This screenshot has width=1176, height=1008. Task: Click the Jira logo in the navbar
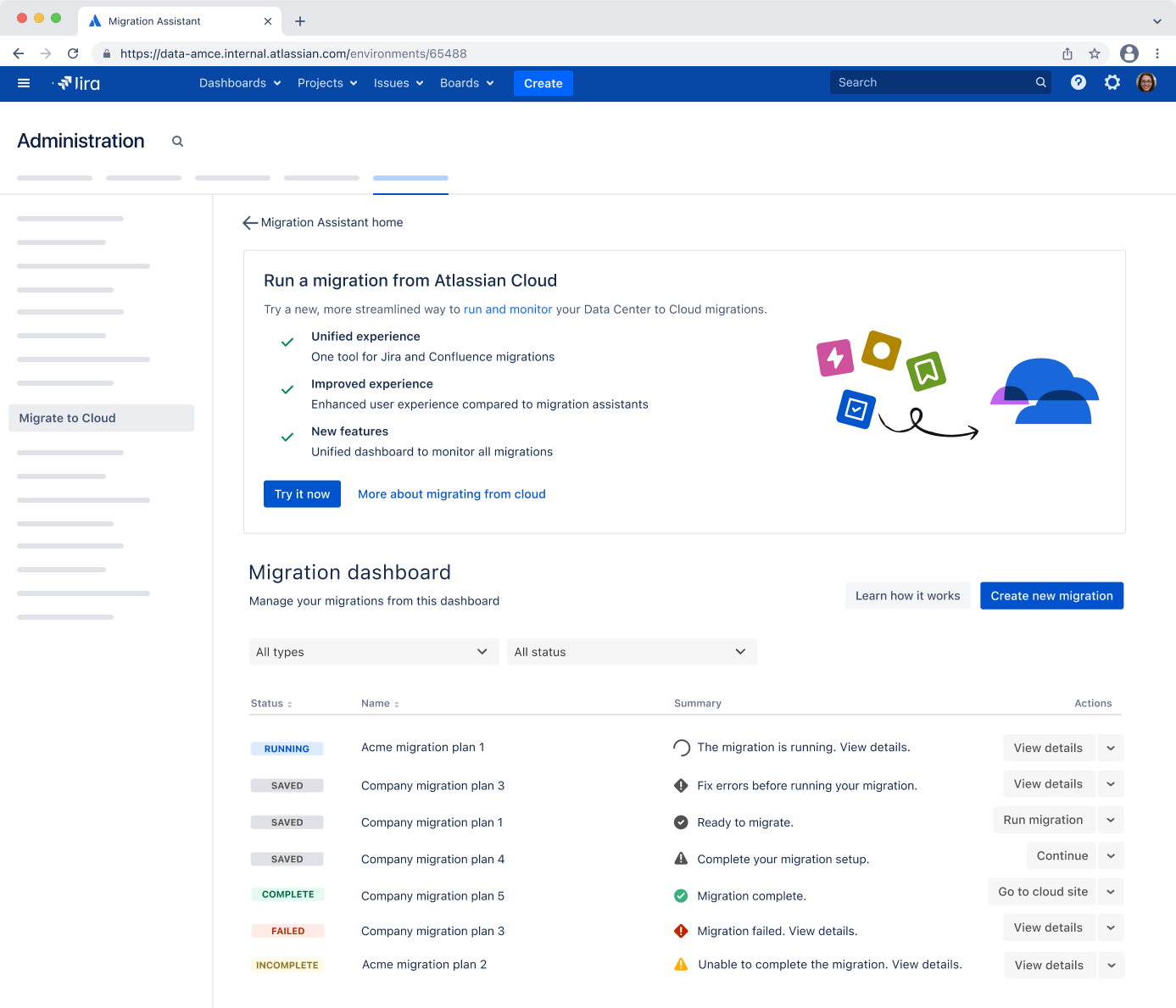77,83
